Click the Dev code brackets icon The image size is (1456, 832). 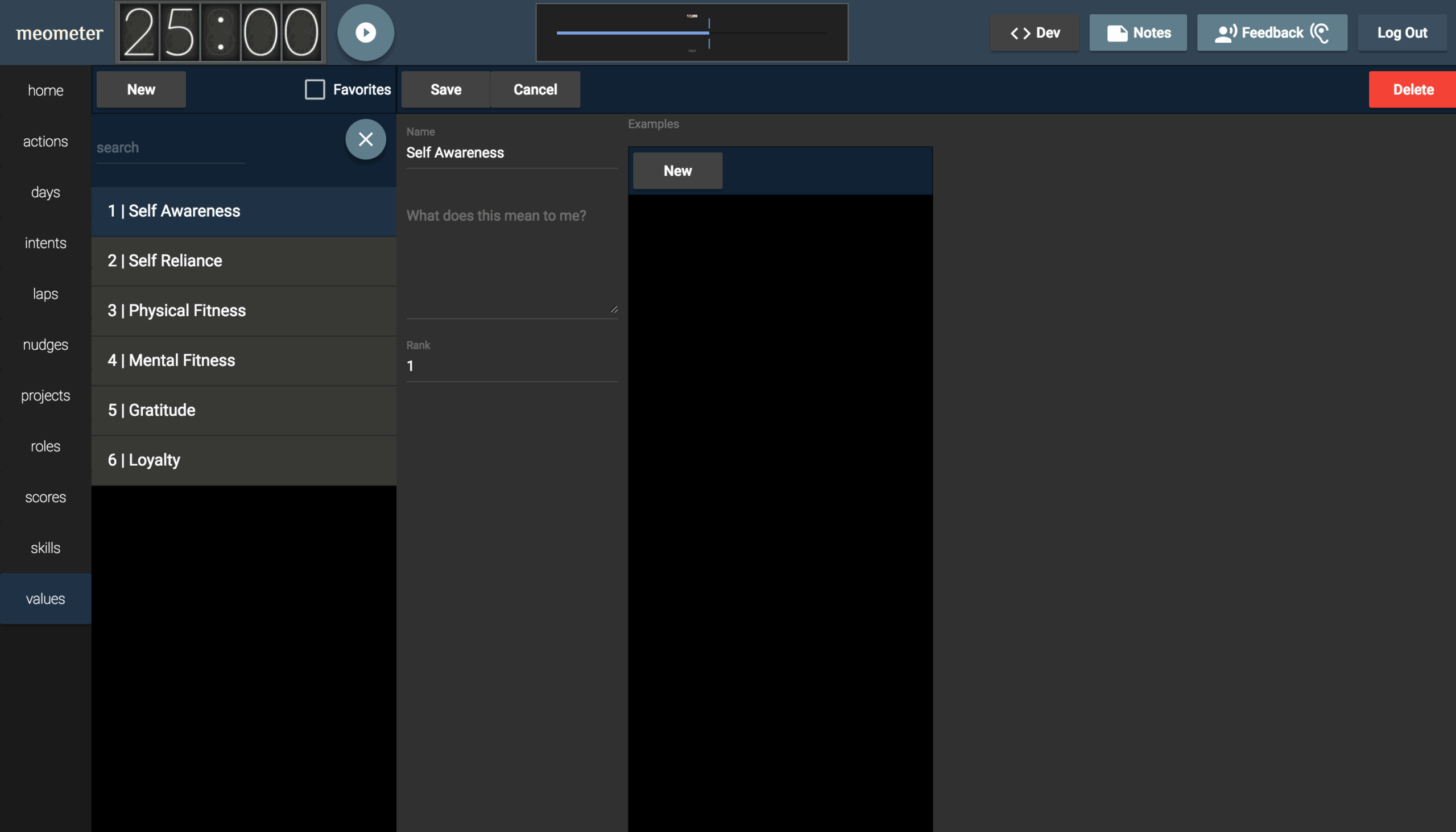tap(1020, 33)
